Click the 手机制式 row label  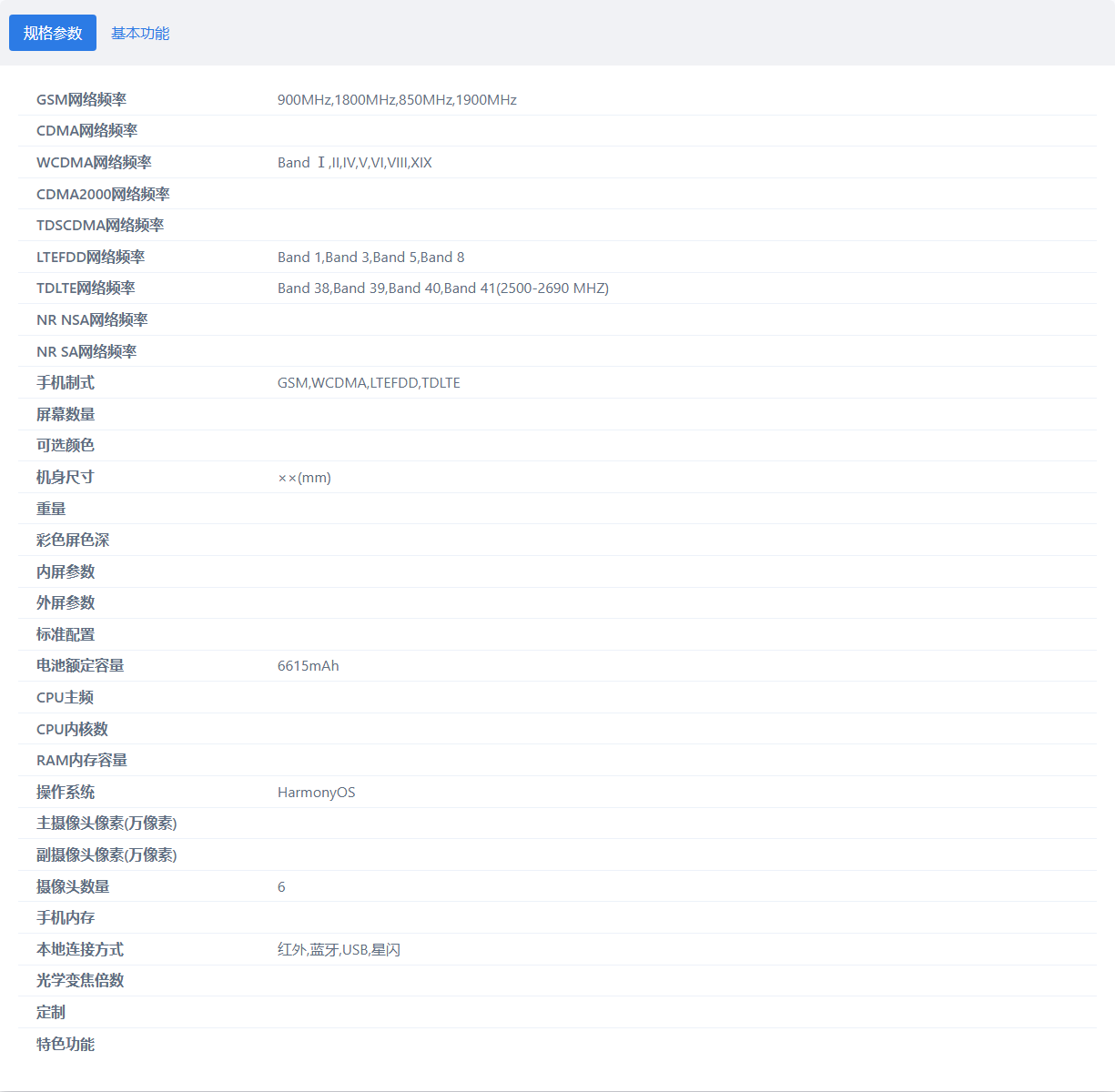pos(66,382)
